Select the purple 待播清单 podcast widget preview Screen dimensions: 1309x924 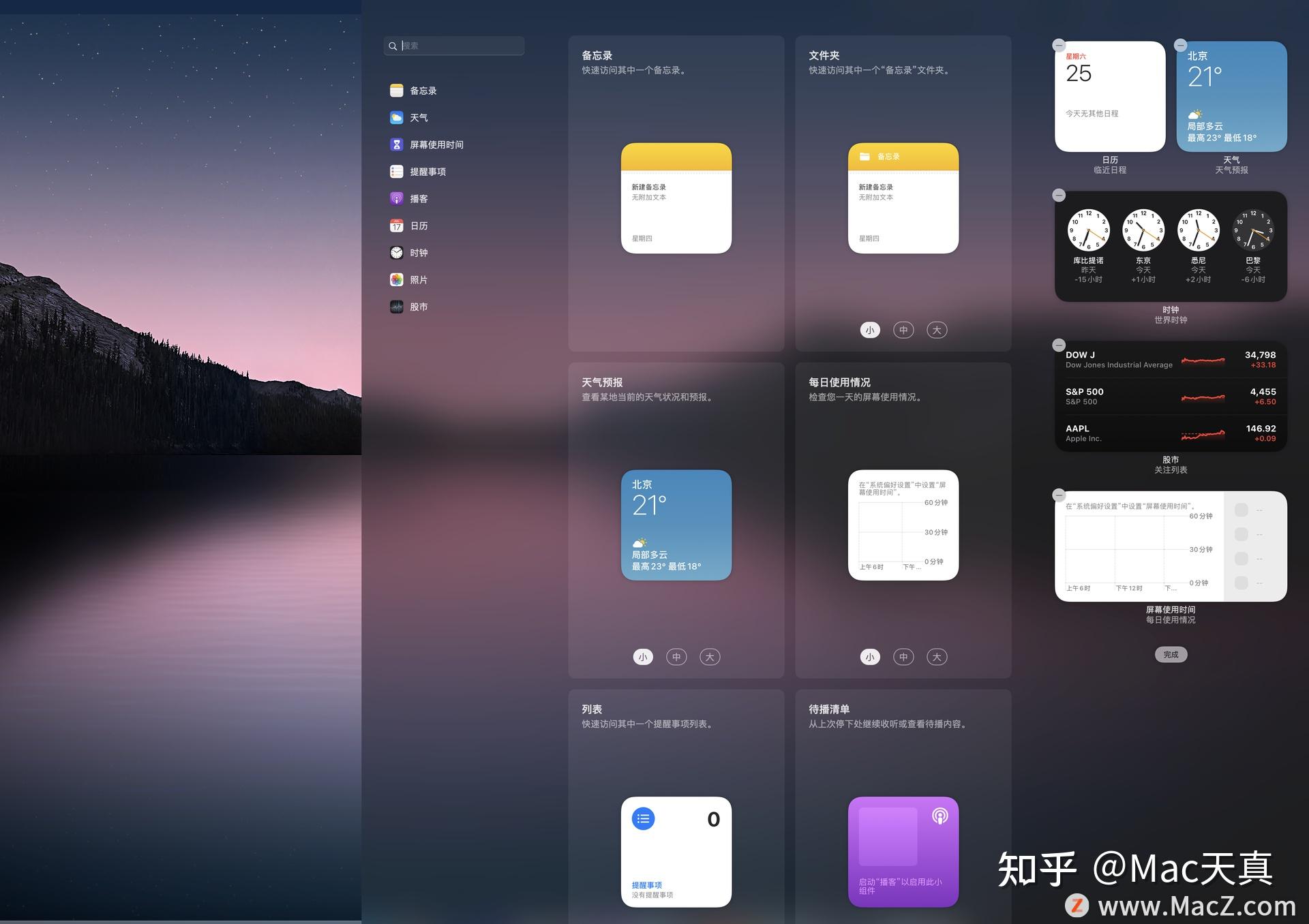click(903, 852)
